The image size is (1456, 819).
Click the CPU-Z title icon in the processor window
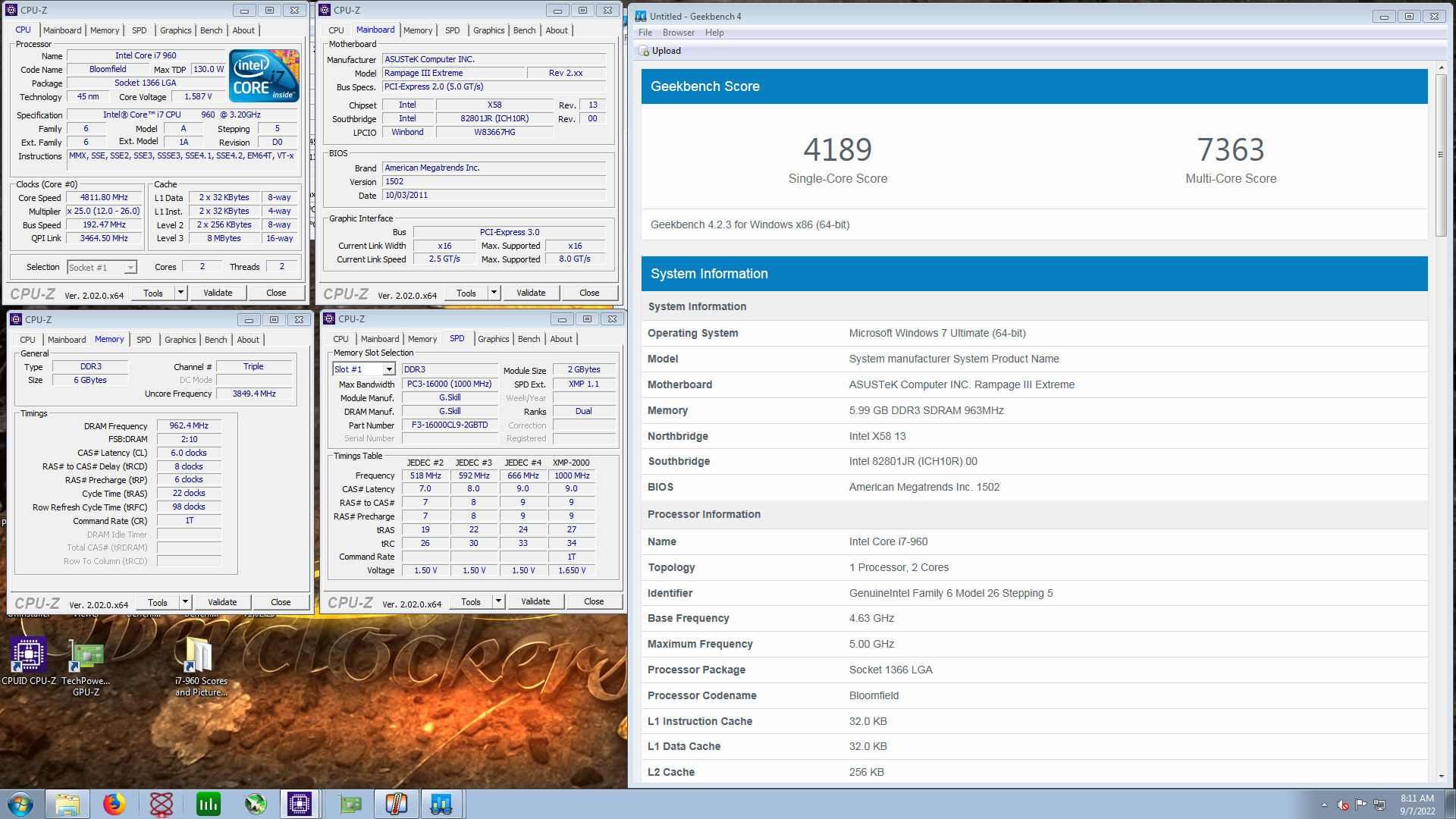(11, 10)
